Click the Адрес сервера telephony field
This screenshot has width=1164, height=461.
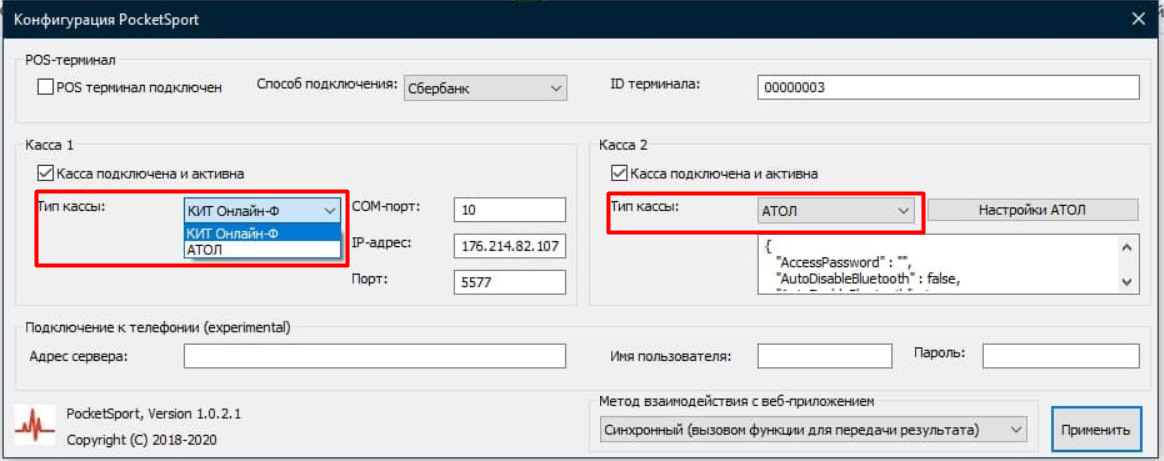(374, 356)
